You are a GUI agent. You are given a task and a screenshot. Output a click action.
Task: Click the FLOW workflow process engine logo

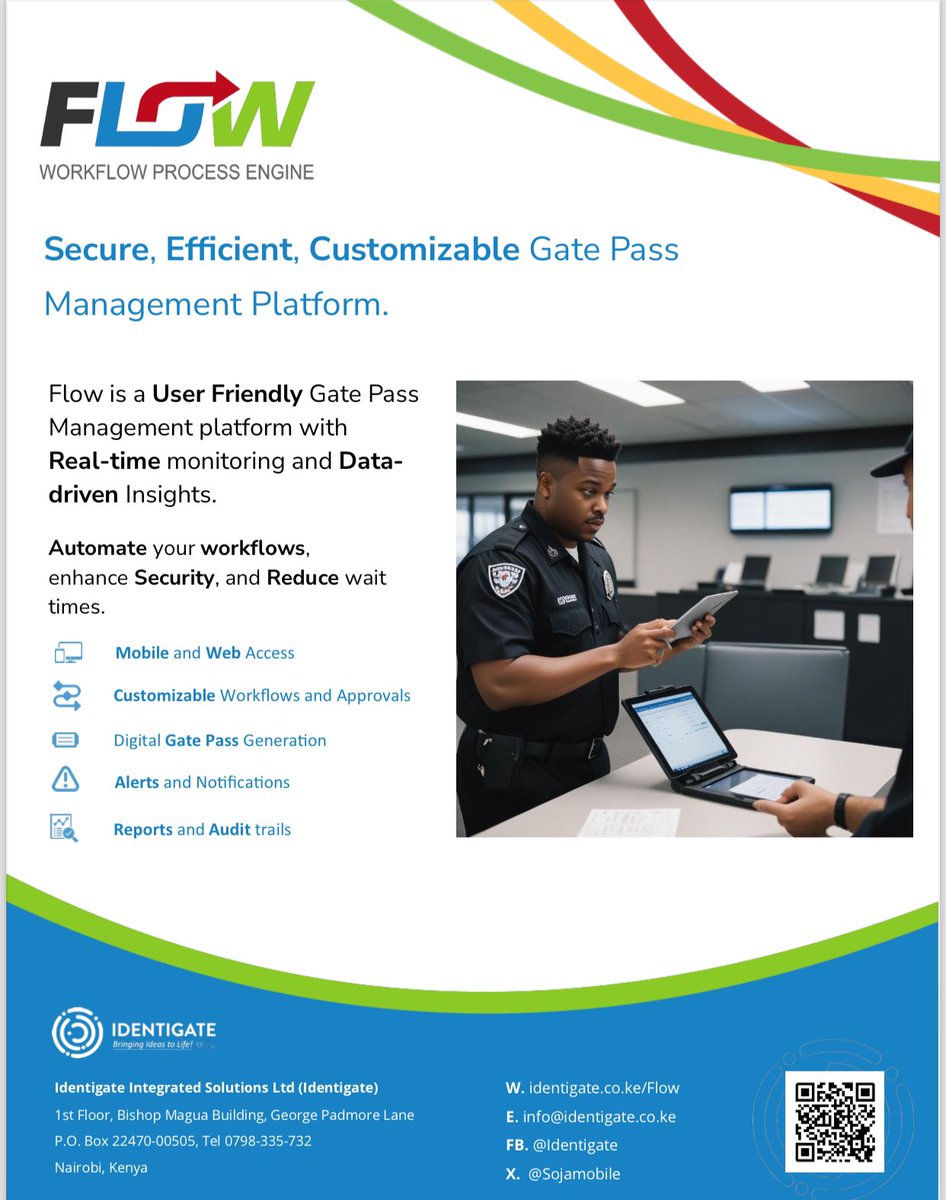177,125
